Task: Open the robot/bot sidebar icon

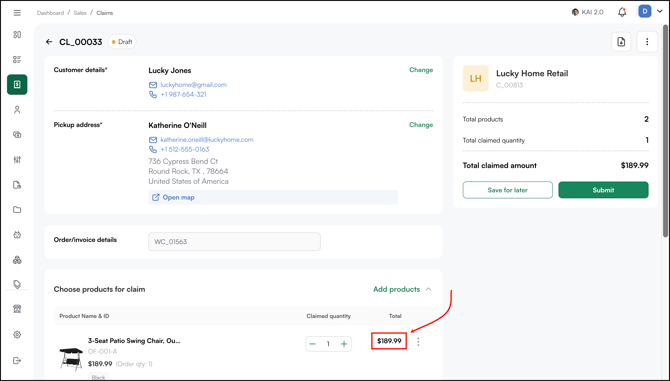Action: click(17, 235)
